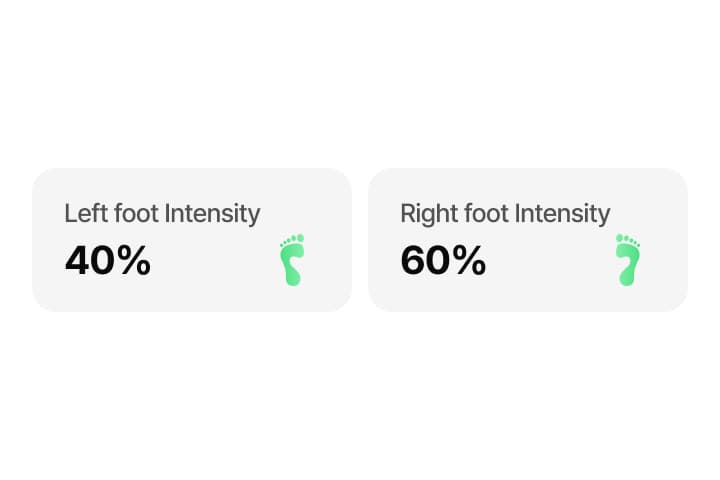The width and height of the screenshot is (720, 480).
Task: Click the green footprint icon in Left foot card
Action: [x=291, y=262]
